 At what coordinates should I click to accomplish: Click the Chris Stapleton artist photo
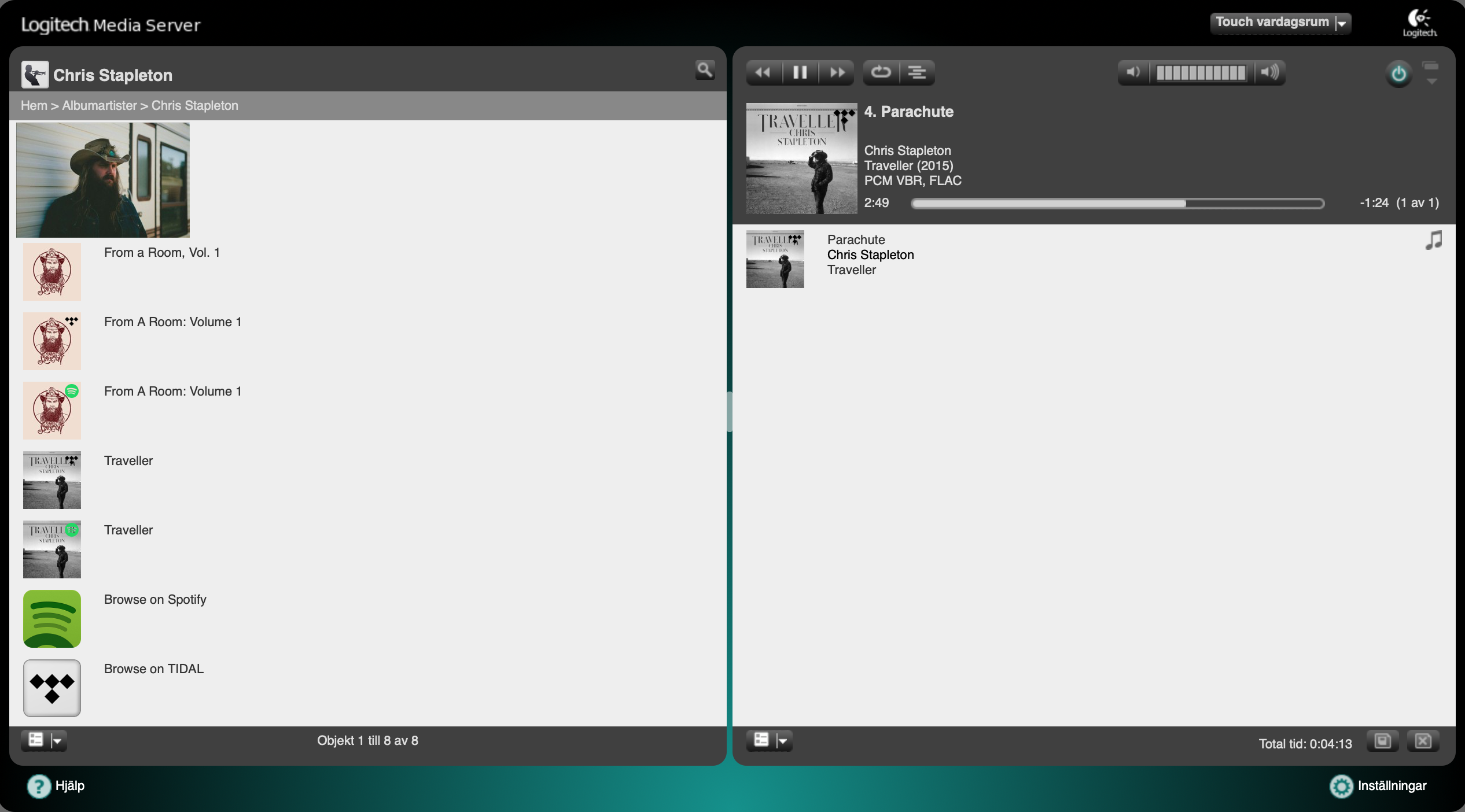point(103,180)
